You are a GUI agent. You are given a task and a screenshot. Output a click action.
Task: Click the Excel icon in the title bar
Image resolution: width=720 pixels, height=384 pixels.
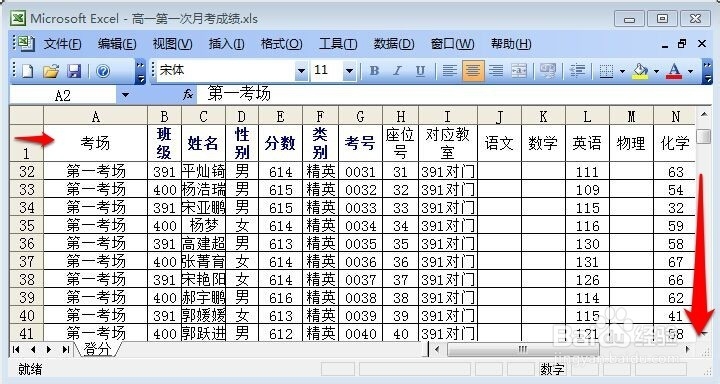coord(18,18)
